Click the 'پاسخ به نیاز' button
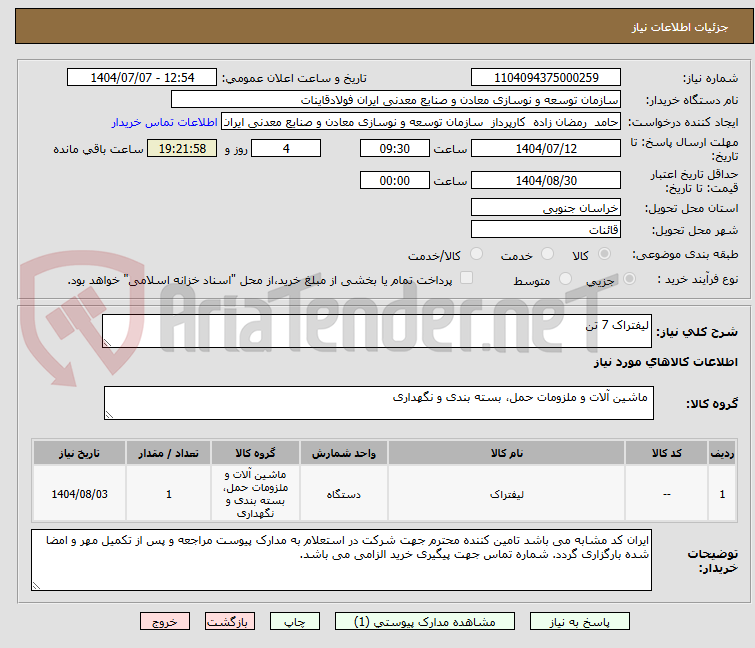Screen dimensions: 755x648 coord(579,622)
